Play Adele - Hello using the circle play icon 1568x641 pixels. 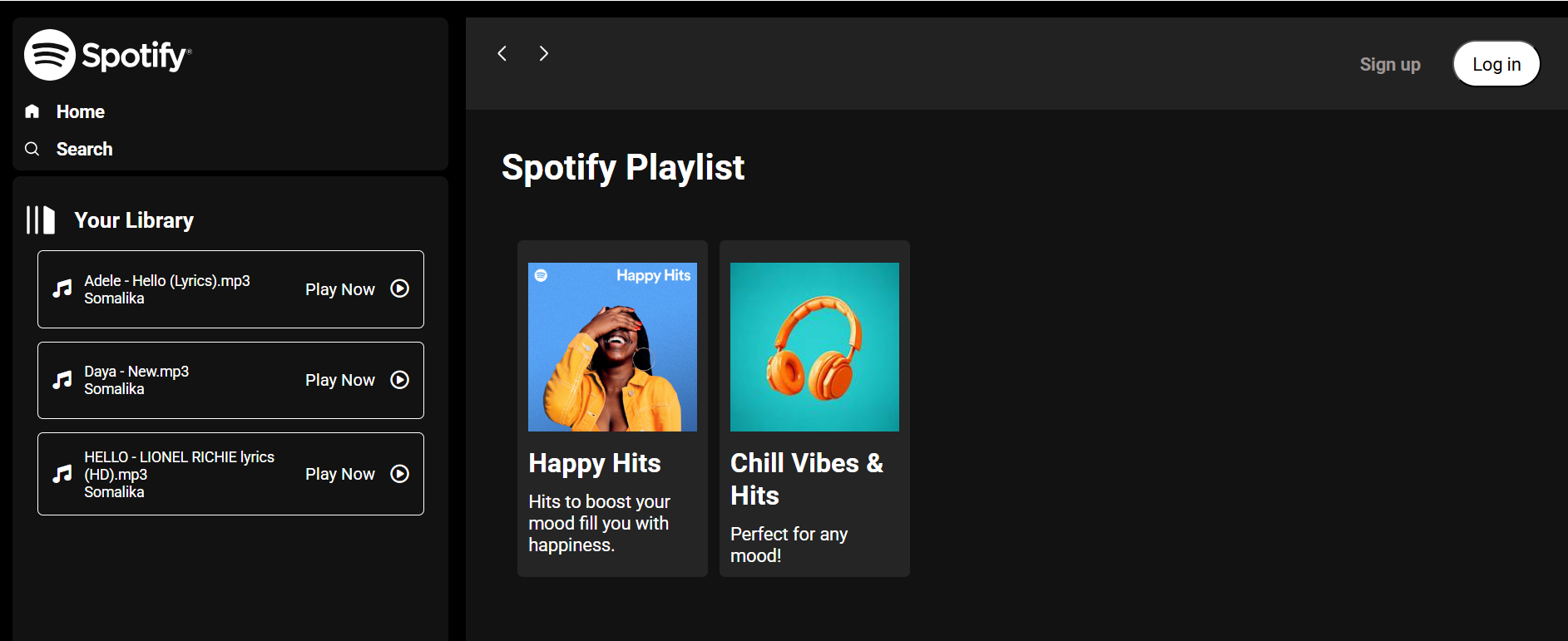point(400,288)
